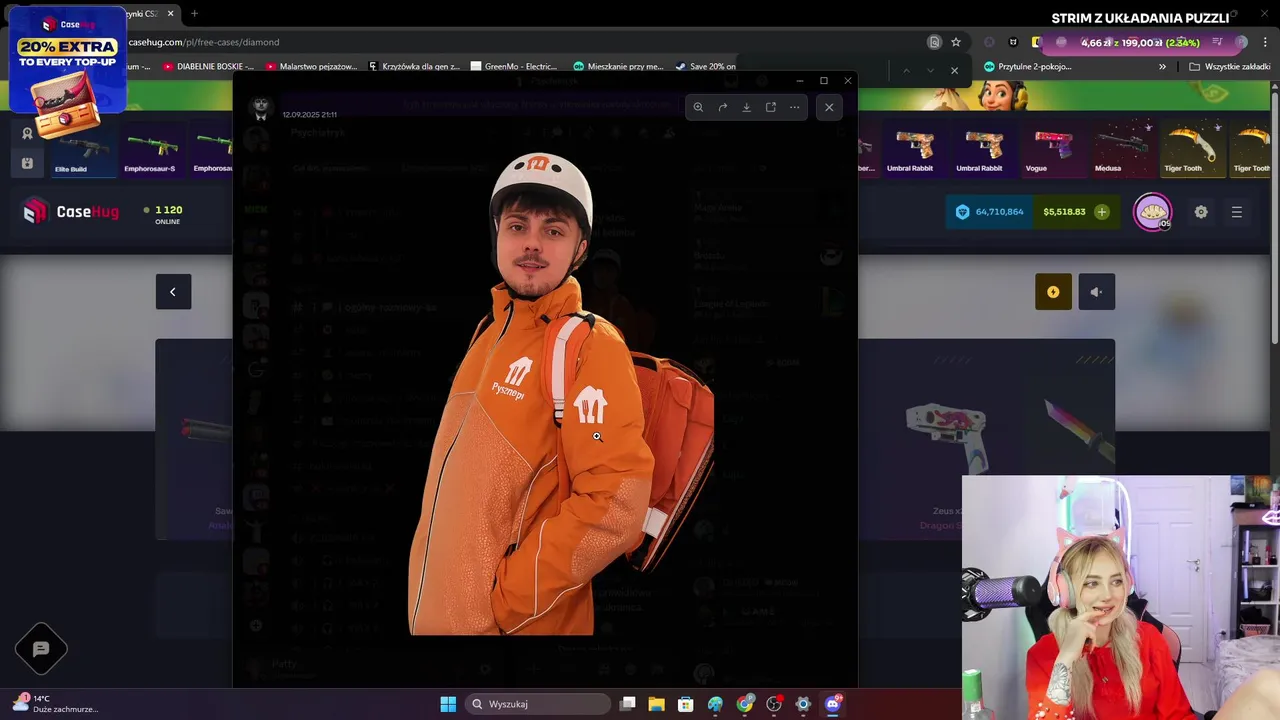Add funds with green plus button

coord(1101,212)
